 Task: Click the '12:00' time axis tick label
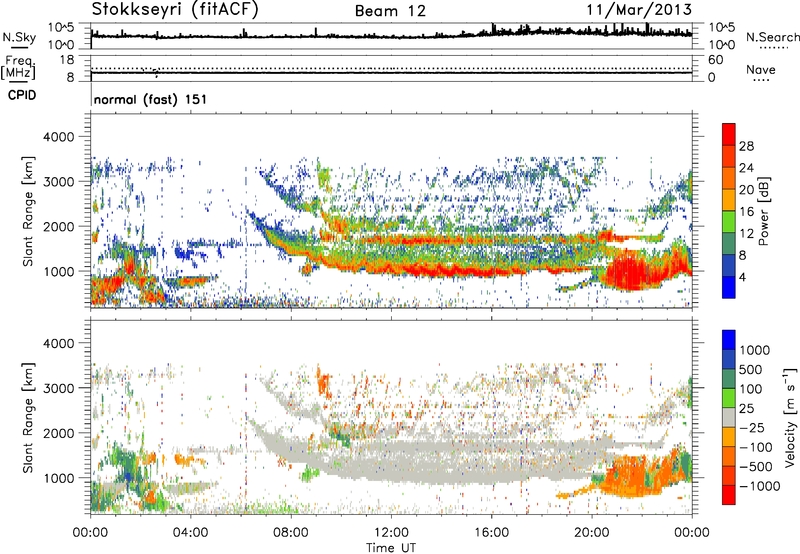click(391, 533)
